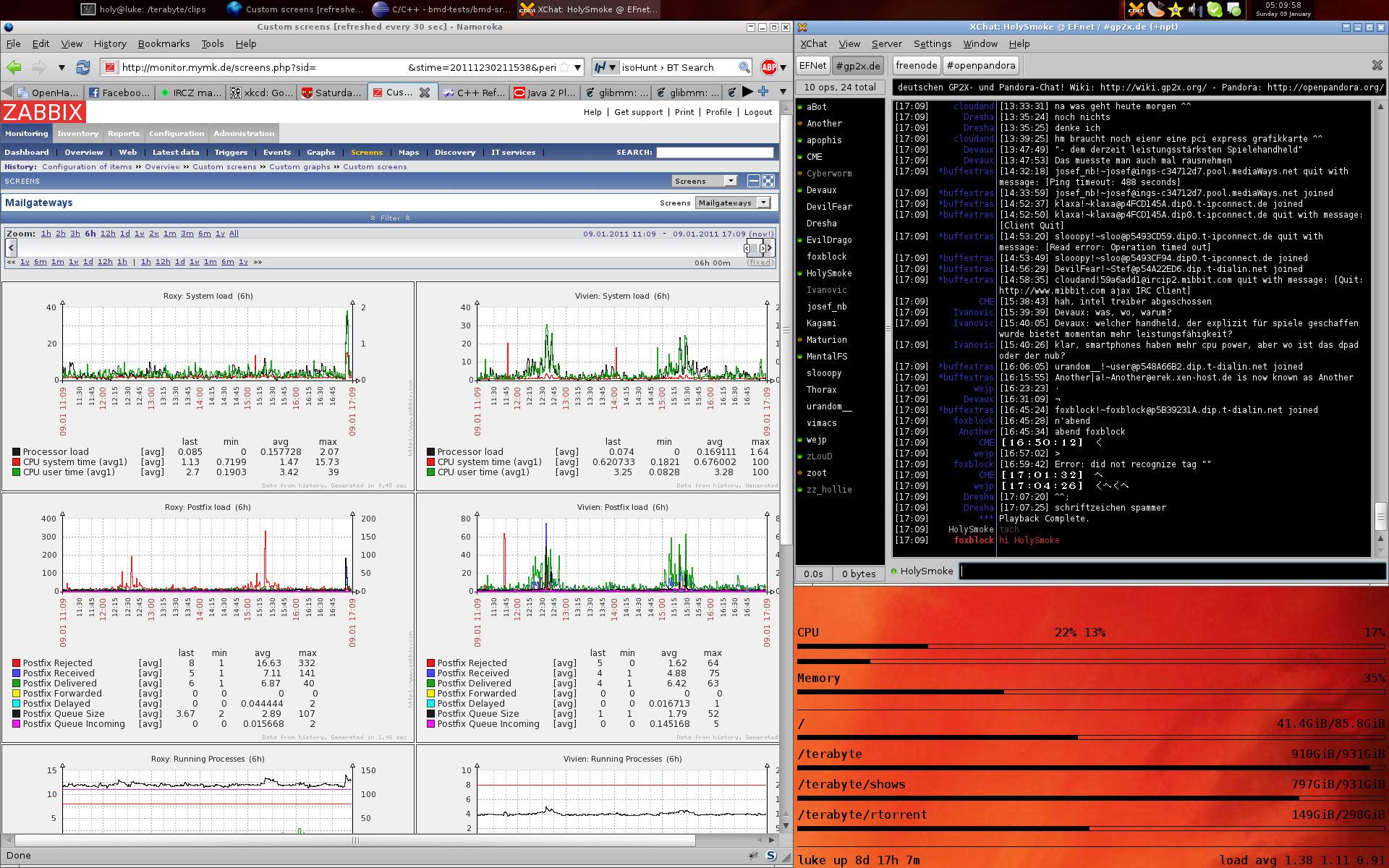Viewport: 1389px width, 868px height.
Task: Click Get support link
Action: point(638,112)
